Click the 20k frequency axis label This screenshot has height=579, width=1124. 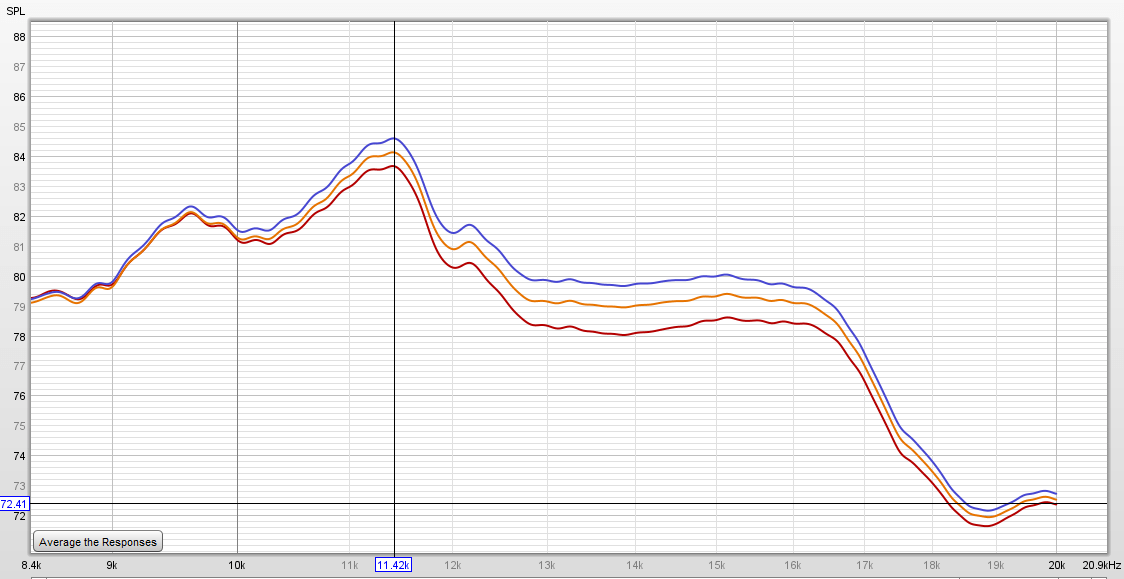pos(1057,565)
